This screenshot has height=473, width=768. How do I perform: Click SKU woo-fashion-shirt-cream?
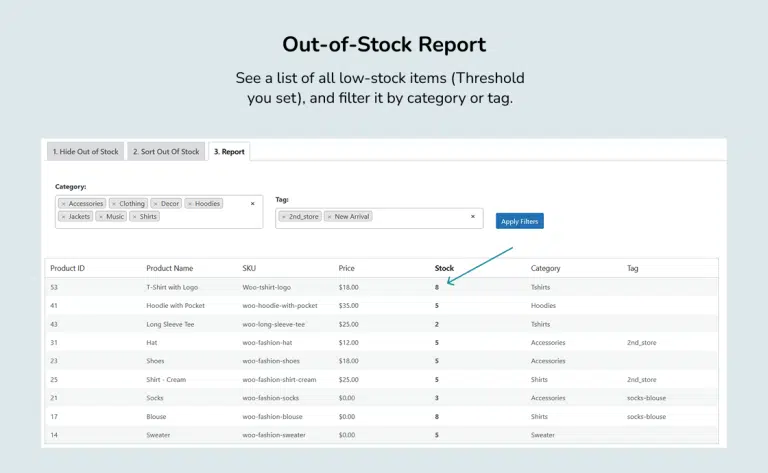point(279,379)
